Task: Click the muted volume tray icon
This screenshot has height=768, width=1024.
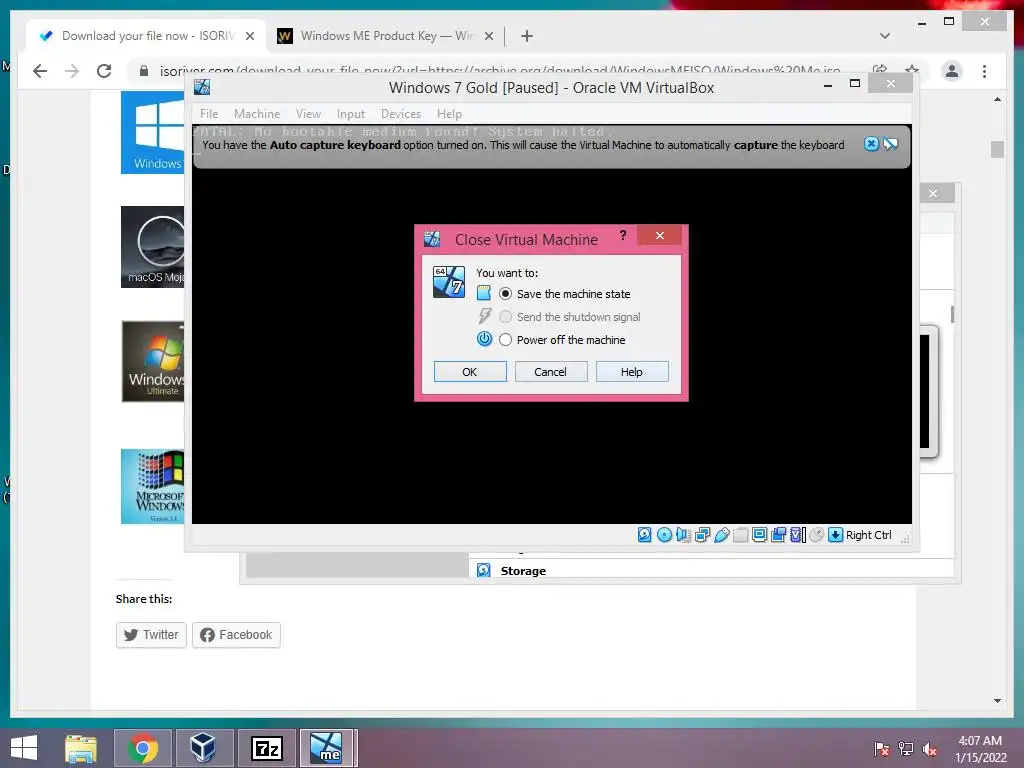Action: pyautogui.click(x=929, y=749)
